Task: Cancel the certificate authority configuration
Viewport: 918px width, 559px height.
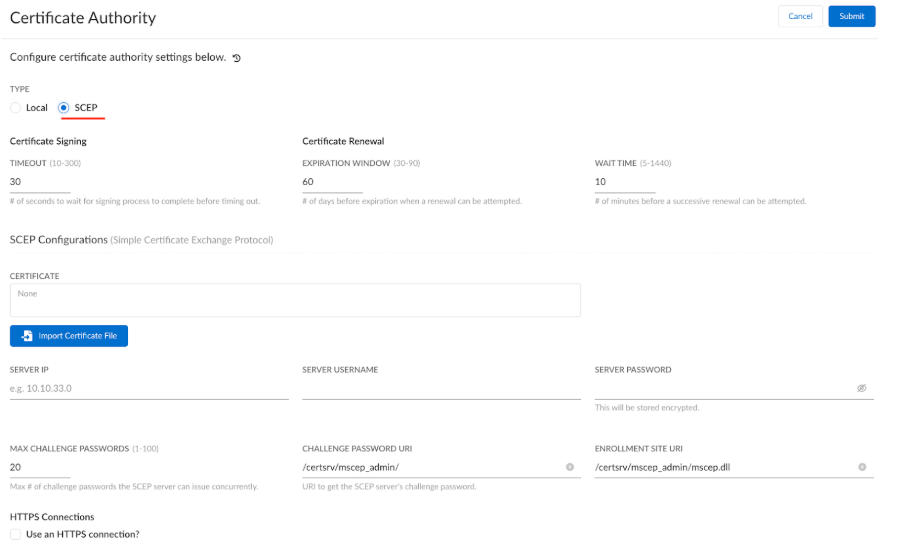Action: pyautogui.click(x=800, y=16)
